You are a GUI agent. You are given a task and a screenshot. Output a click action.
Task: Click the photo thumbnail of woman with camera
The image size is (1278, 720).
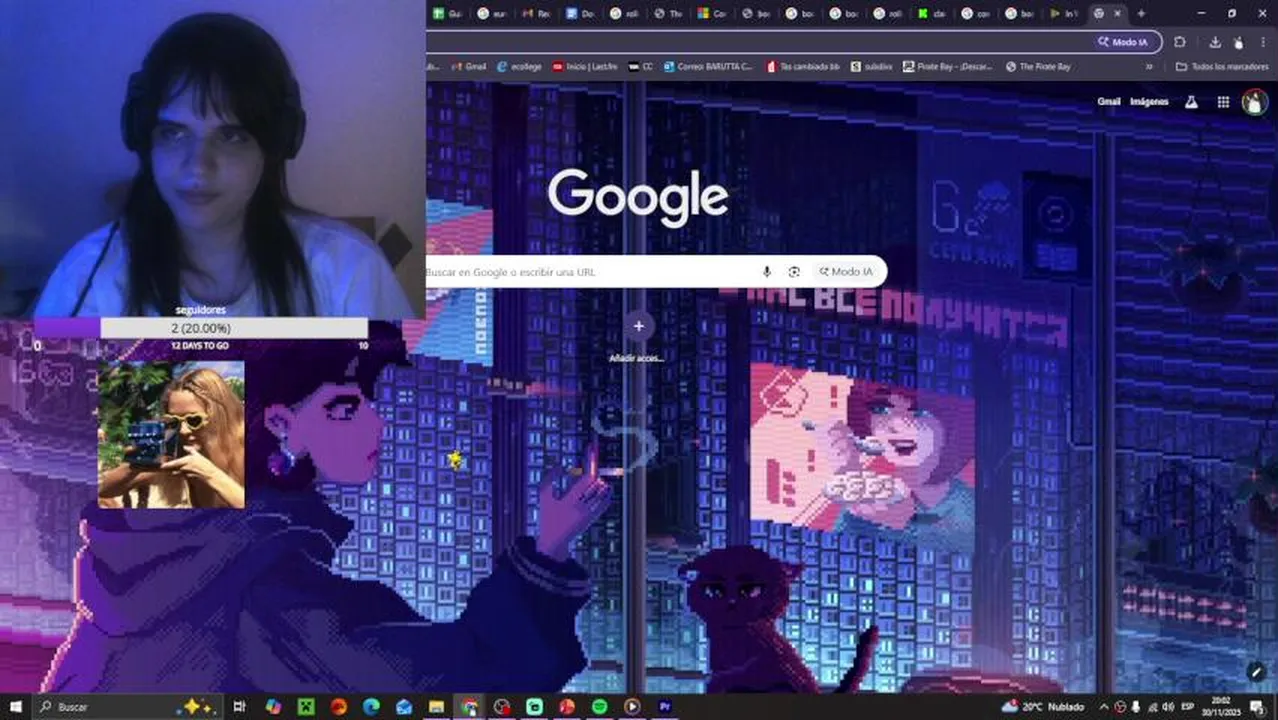[171, 435]
